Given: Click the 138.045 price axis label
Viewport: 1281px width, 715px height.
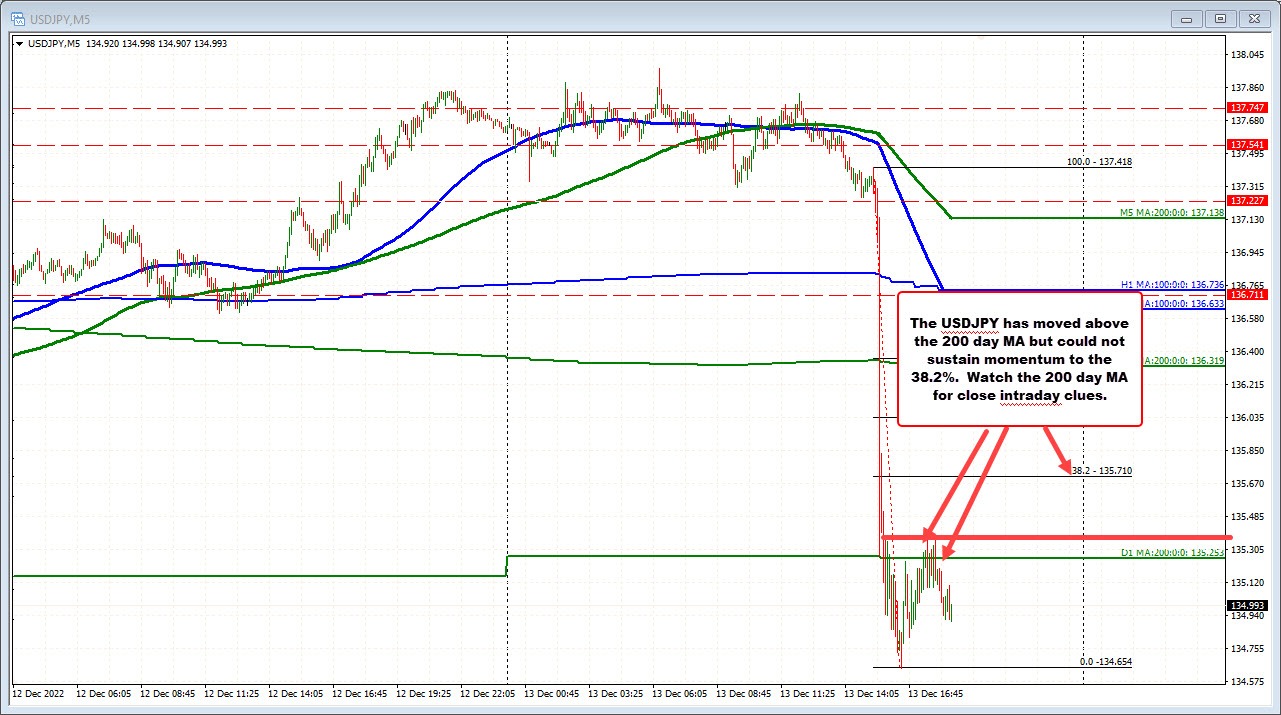Looking at the screenshot, I should [1246, 55].
